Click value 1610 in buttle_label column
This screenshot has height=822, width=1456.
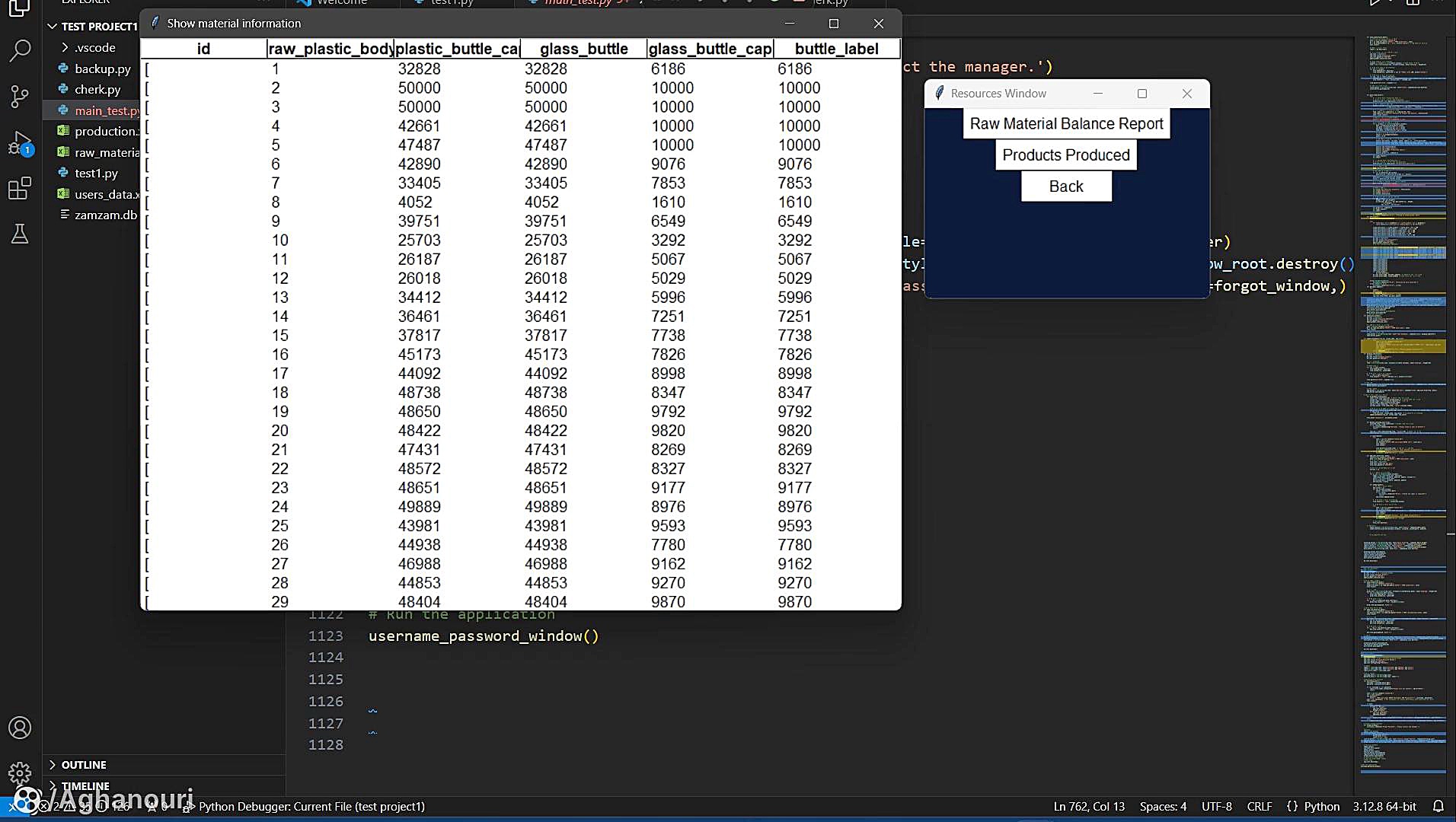click(x=794, y=202)
